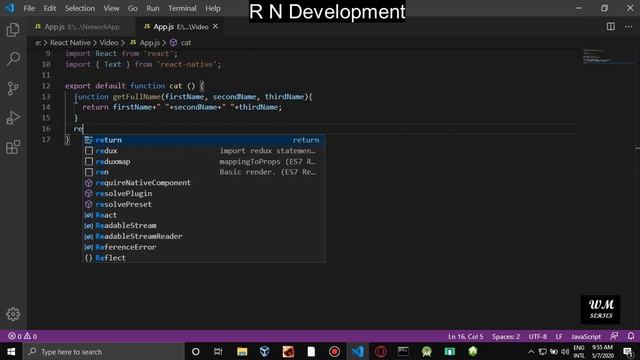
Task: Select 'resolvePreset' suggestion
Action: click(x=204, y=204)
